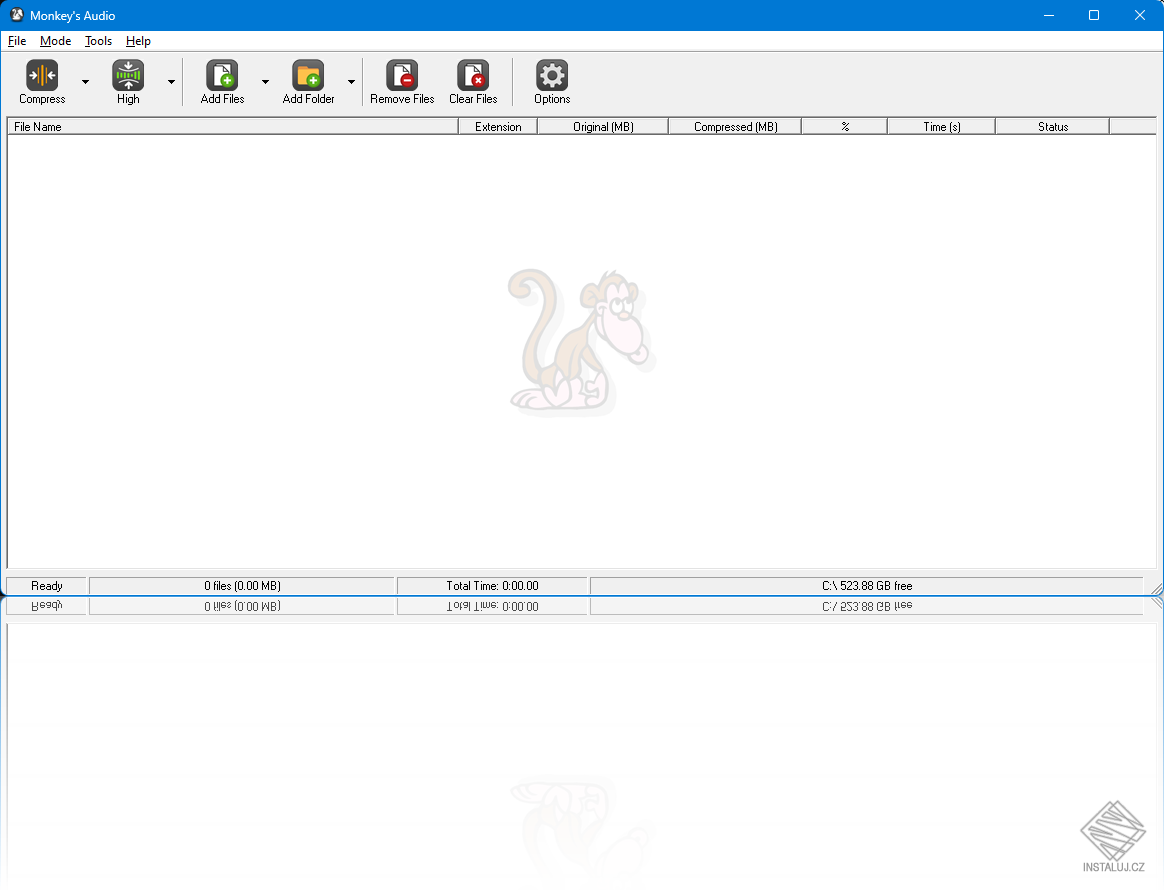
Task: Click the '0 files (0.00 MB)' status text
Action: pos(242,586)
